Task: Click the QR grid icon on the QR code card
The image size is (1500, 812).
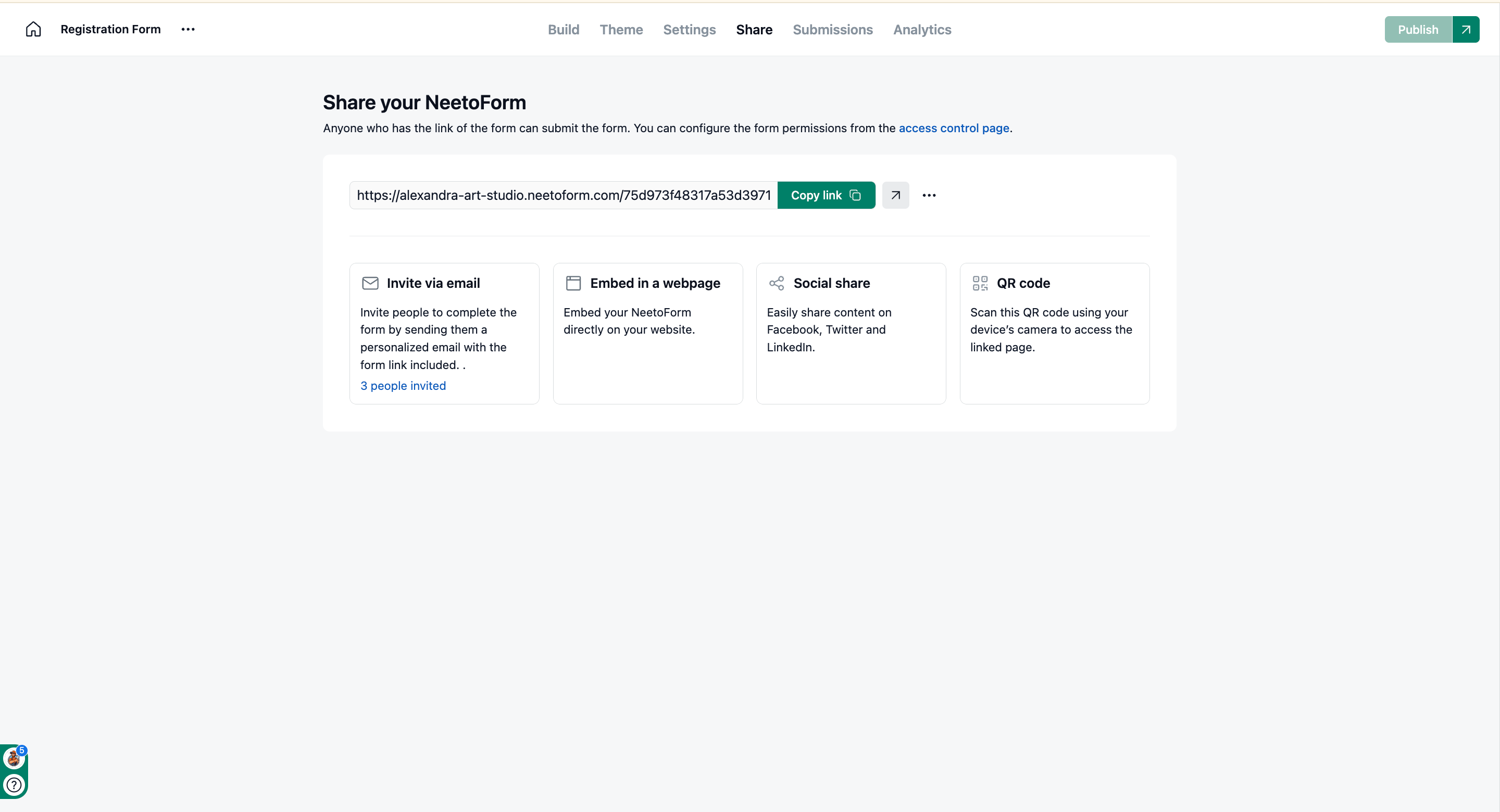Action: click(x=980, y=283)
